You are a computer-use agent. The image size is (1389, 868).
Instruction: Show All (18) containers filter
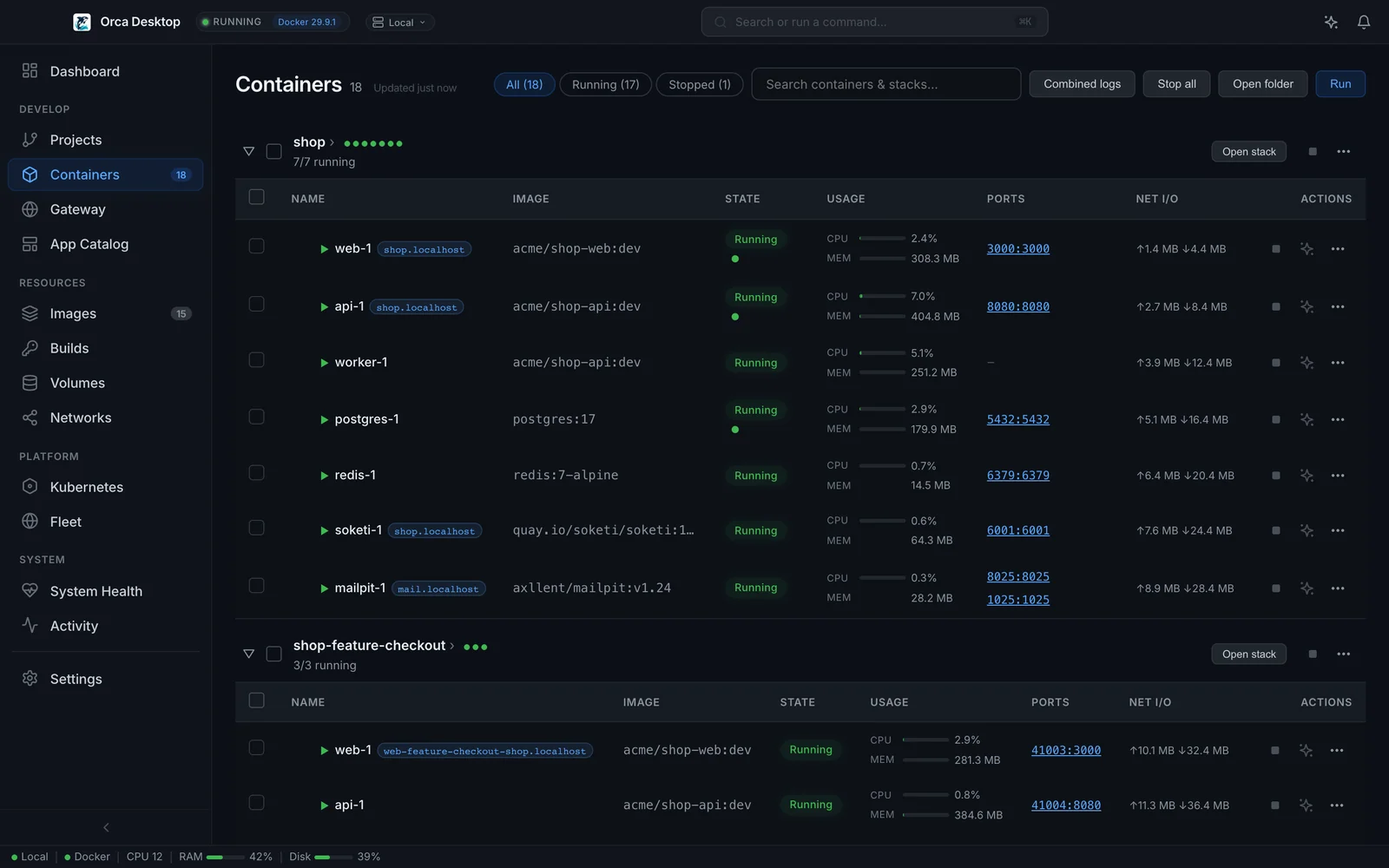[x=524, y=84]
